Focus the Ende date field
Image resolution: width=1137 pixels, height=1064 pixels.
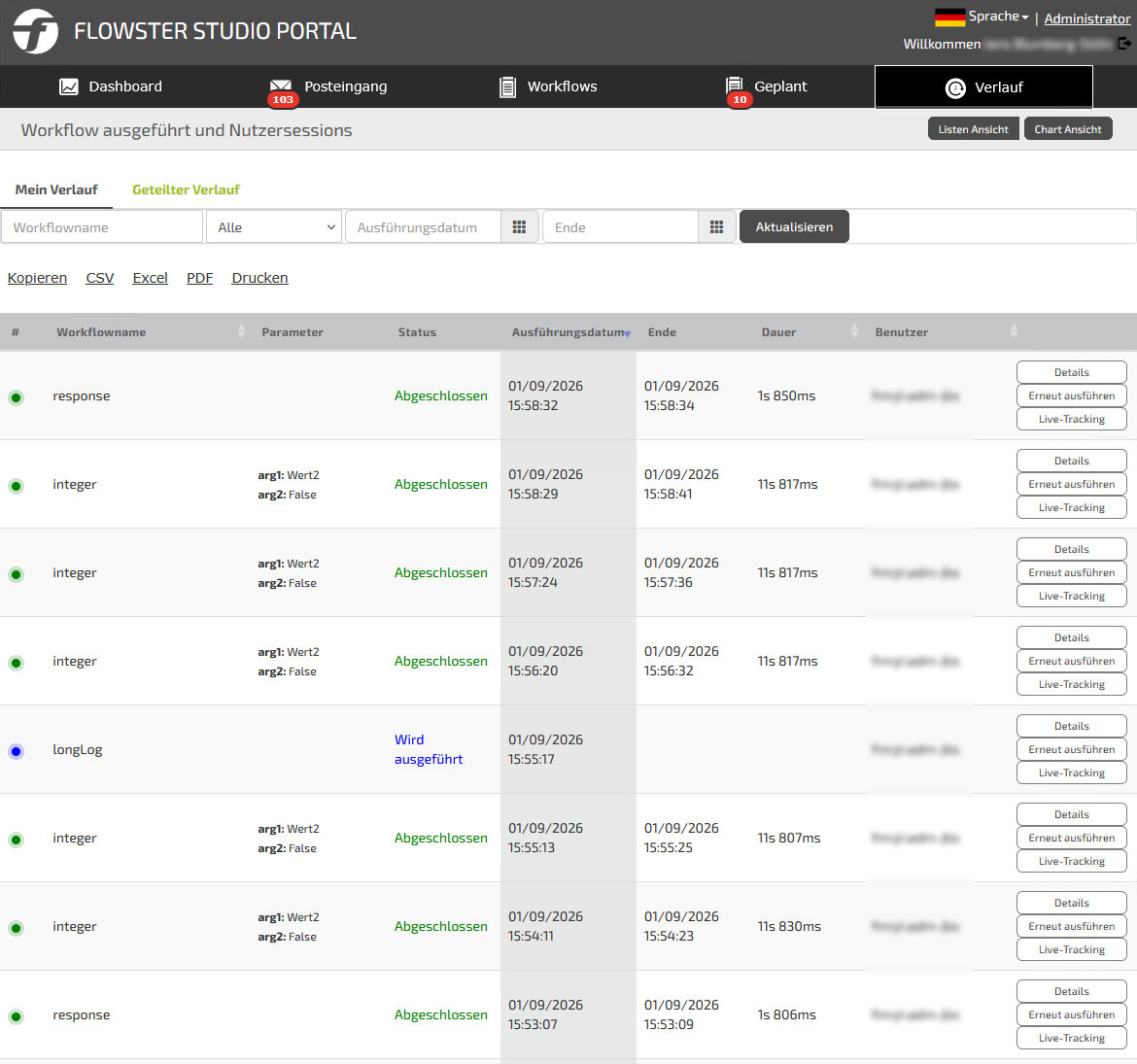point(621,227)
